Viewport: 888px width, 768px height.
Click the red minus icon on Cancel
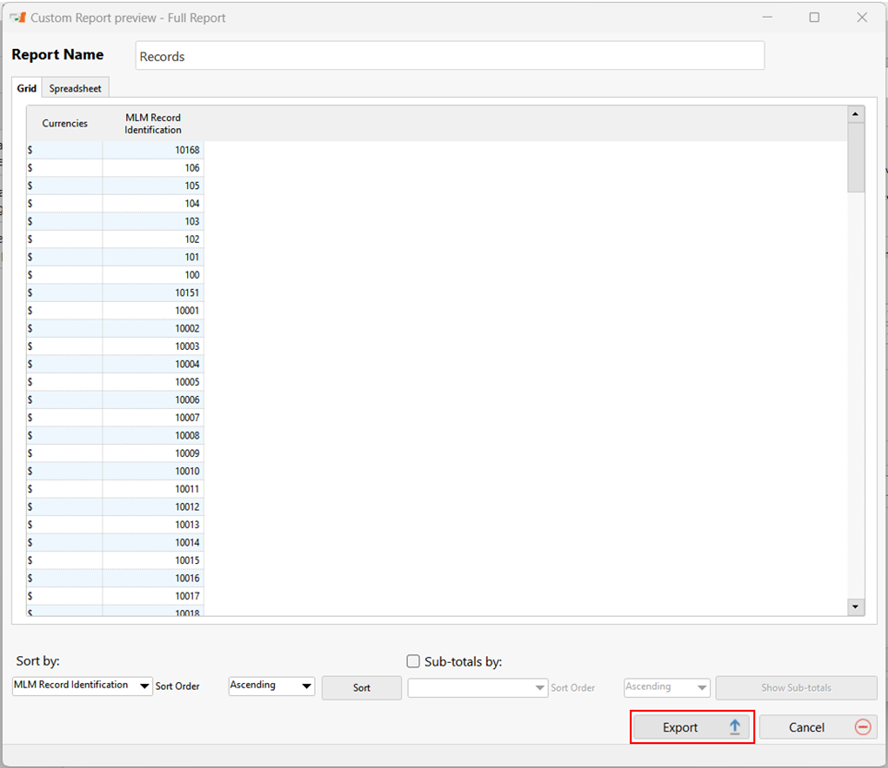point(863,727)
